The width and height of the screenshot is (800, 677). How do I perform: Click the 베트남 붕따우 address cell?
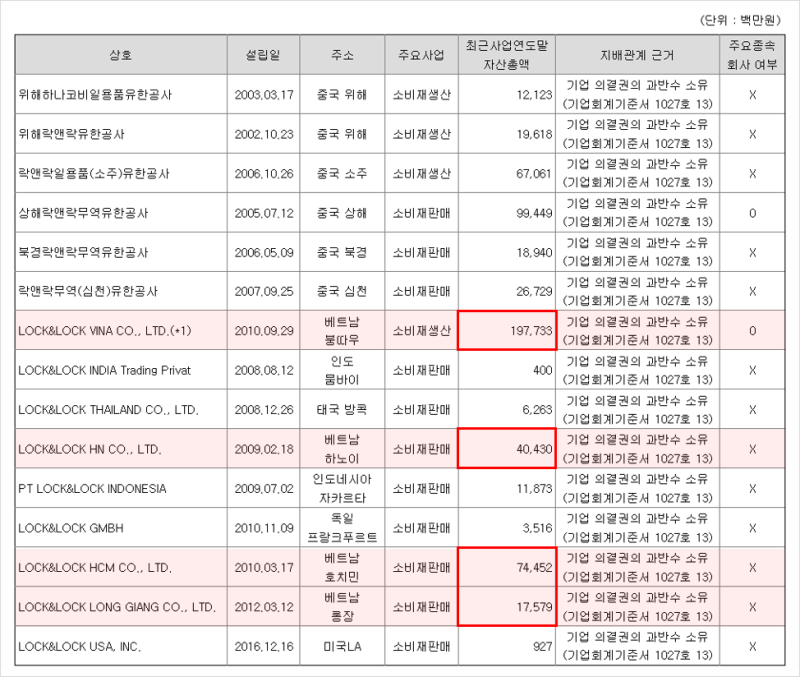342,331
